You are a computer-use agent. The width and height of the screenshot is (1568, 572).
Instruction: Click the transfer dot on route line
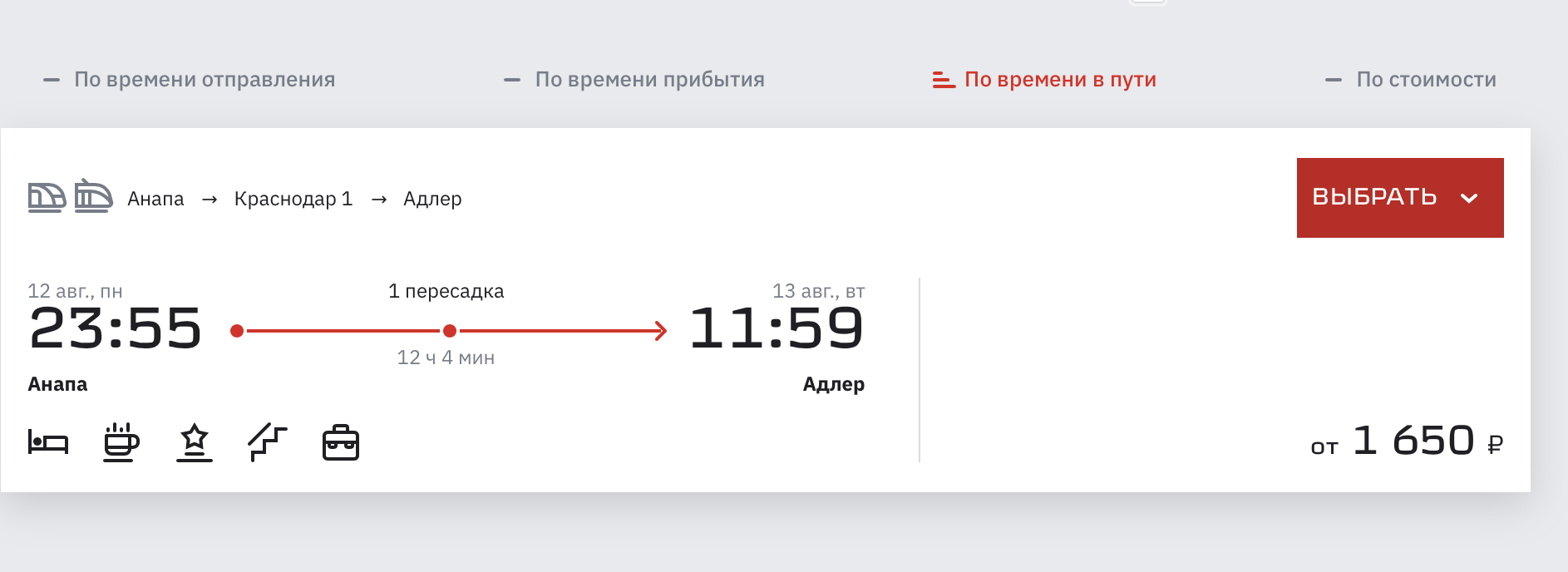(450, 331)
